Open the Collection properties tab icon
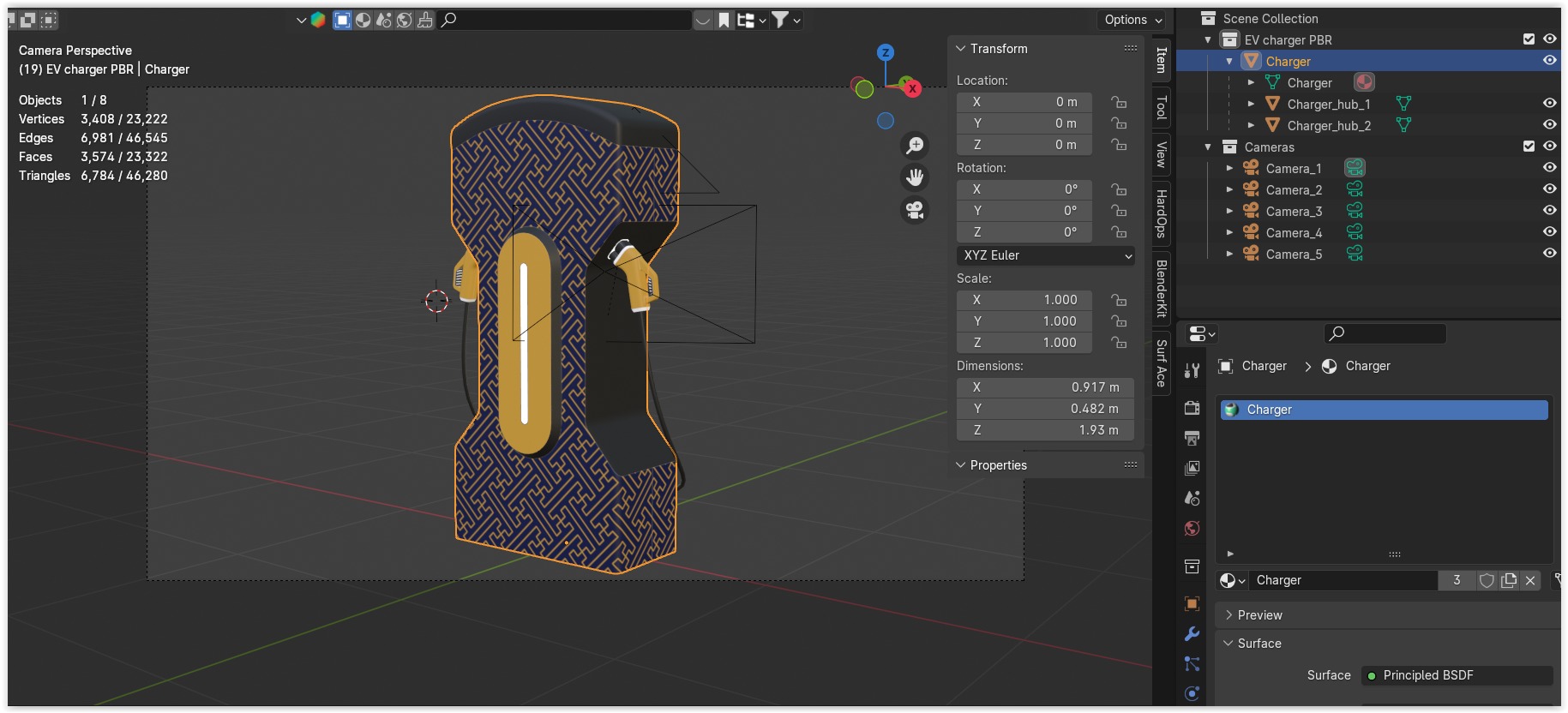 (x=1192, y=566)
